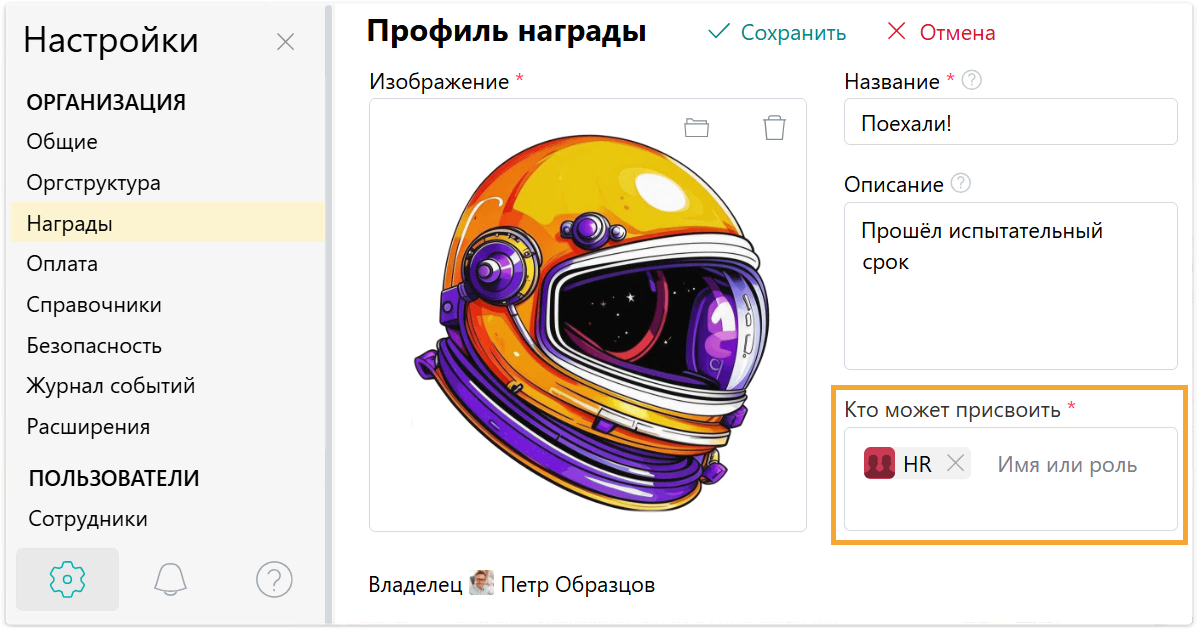Go to Оргструктура section

pyautogui.click(x=94, y=183)
